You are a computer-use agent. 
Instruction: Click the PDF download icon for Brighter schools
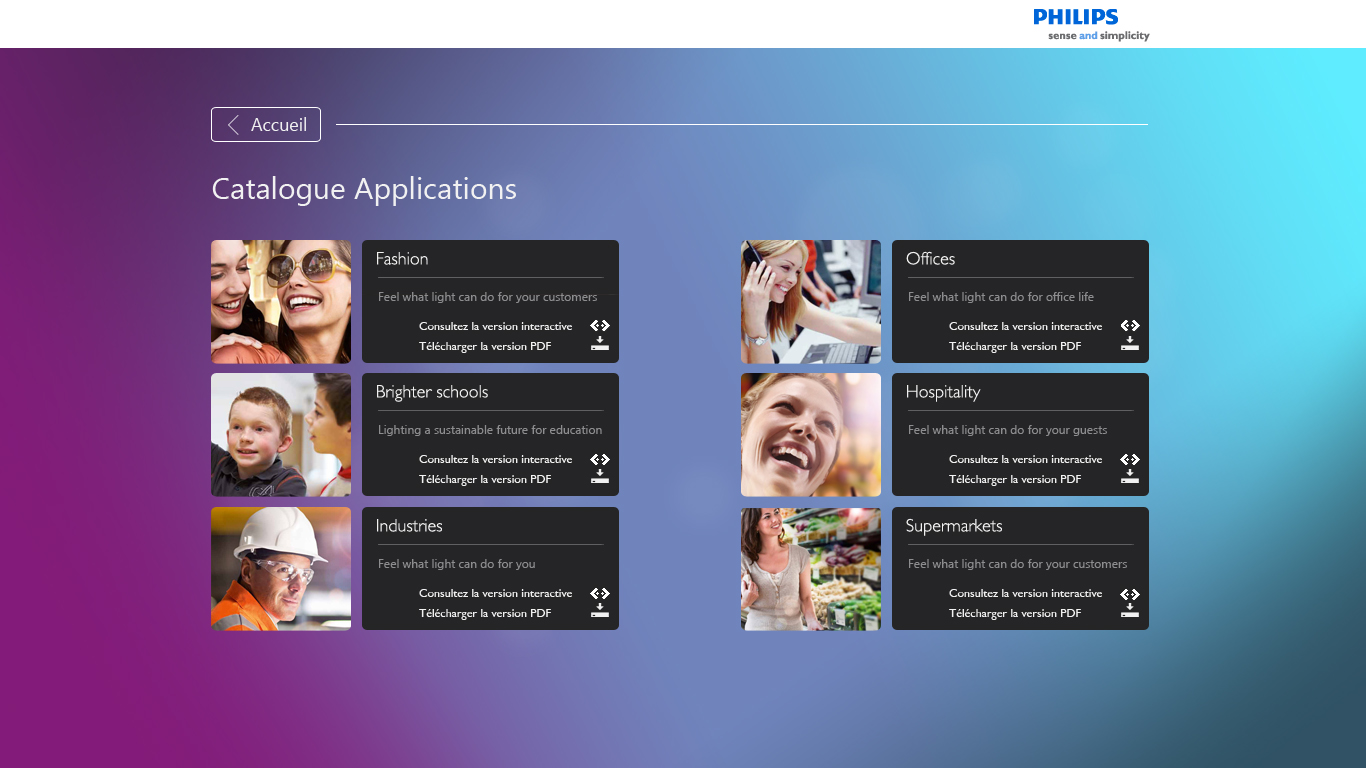tap(599, 477)
